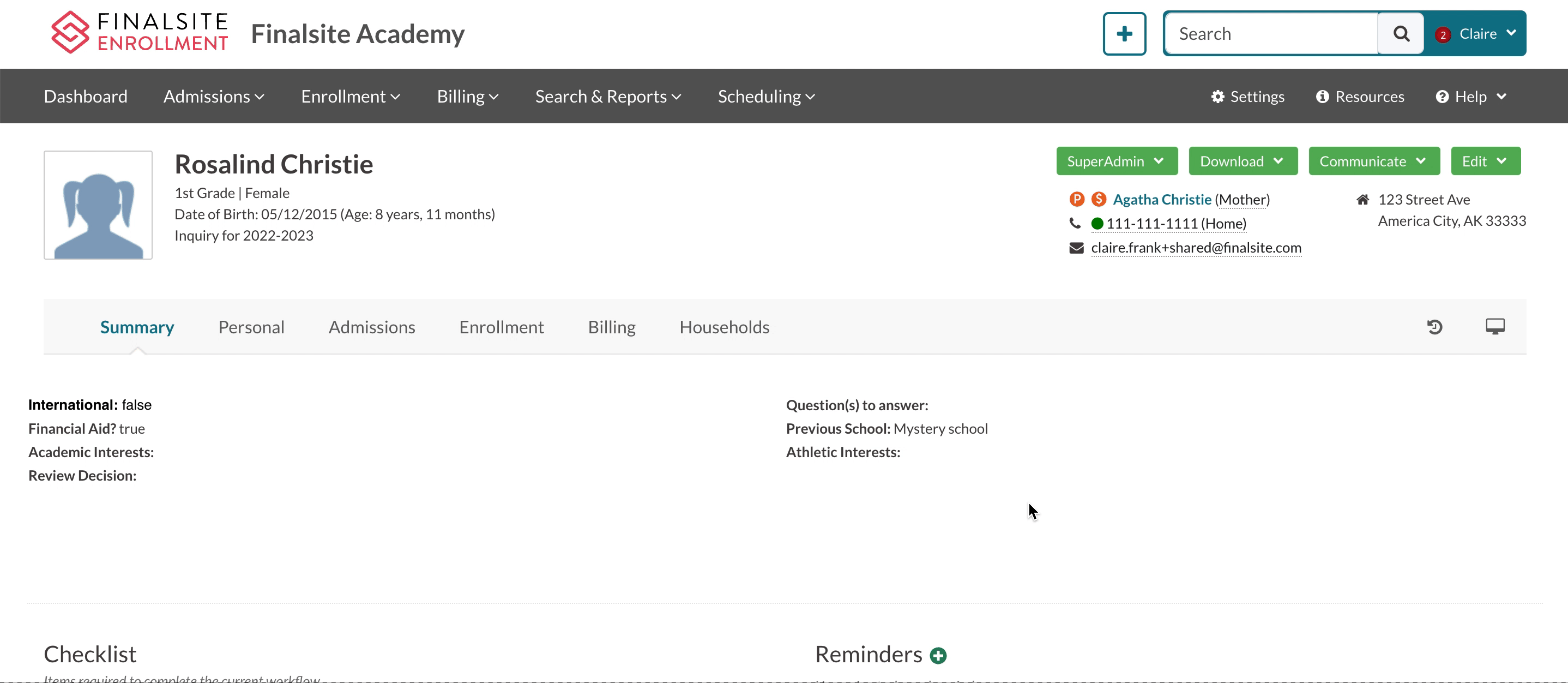Click the orange P parent badge icon
Screen dimensions: 1568x683
click(1076, 199)
